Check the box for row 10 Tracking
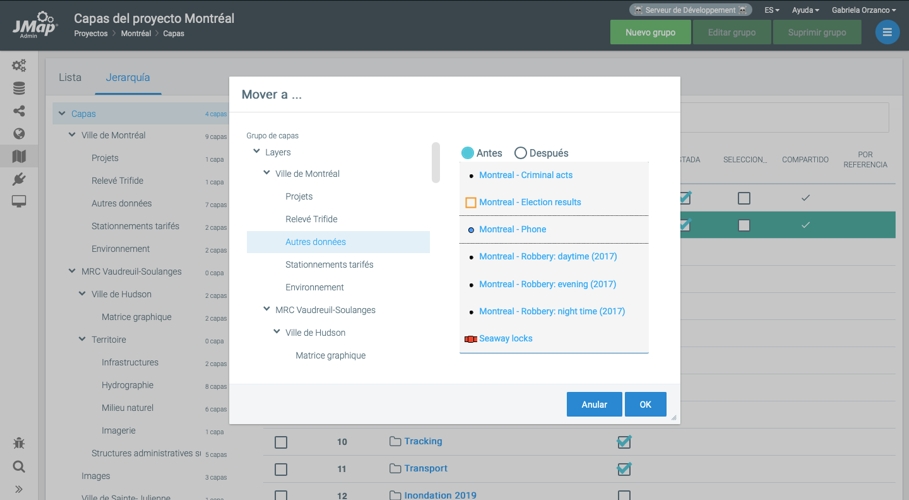The height and width of the screenshot is (500, 909). [281, 442]
